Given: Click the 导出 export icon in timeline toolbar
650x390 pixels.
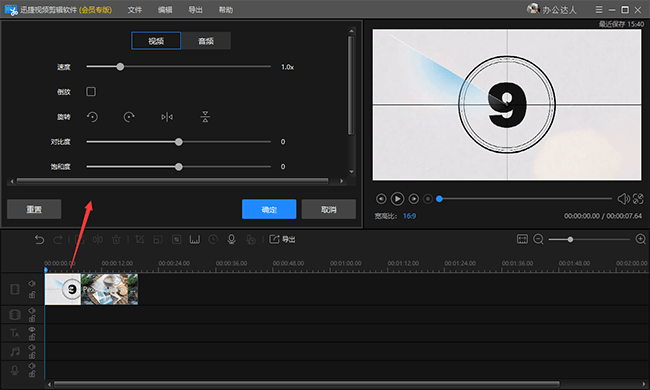Looking at the screenshot, I should (282, 239).
